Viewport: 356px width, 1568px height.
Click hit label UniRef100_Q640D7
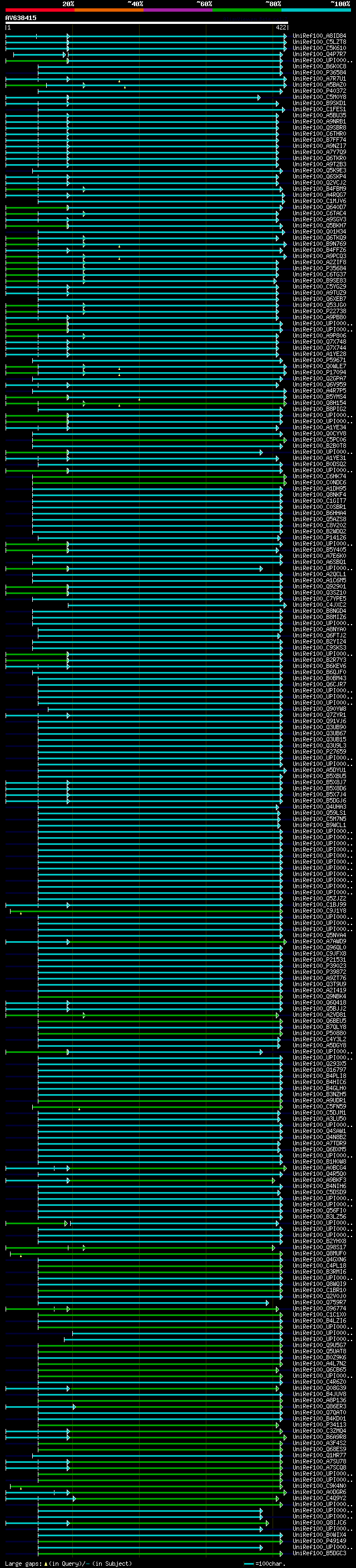[319, 207]
